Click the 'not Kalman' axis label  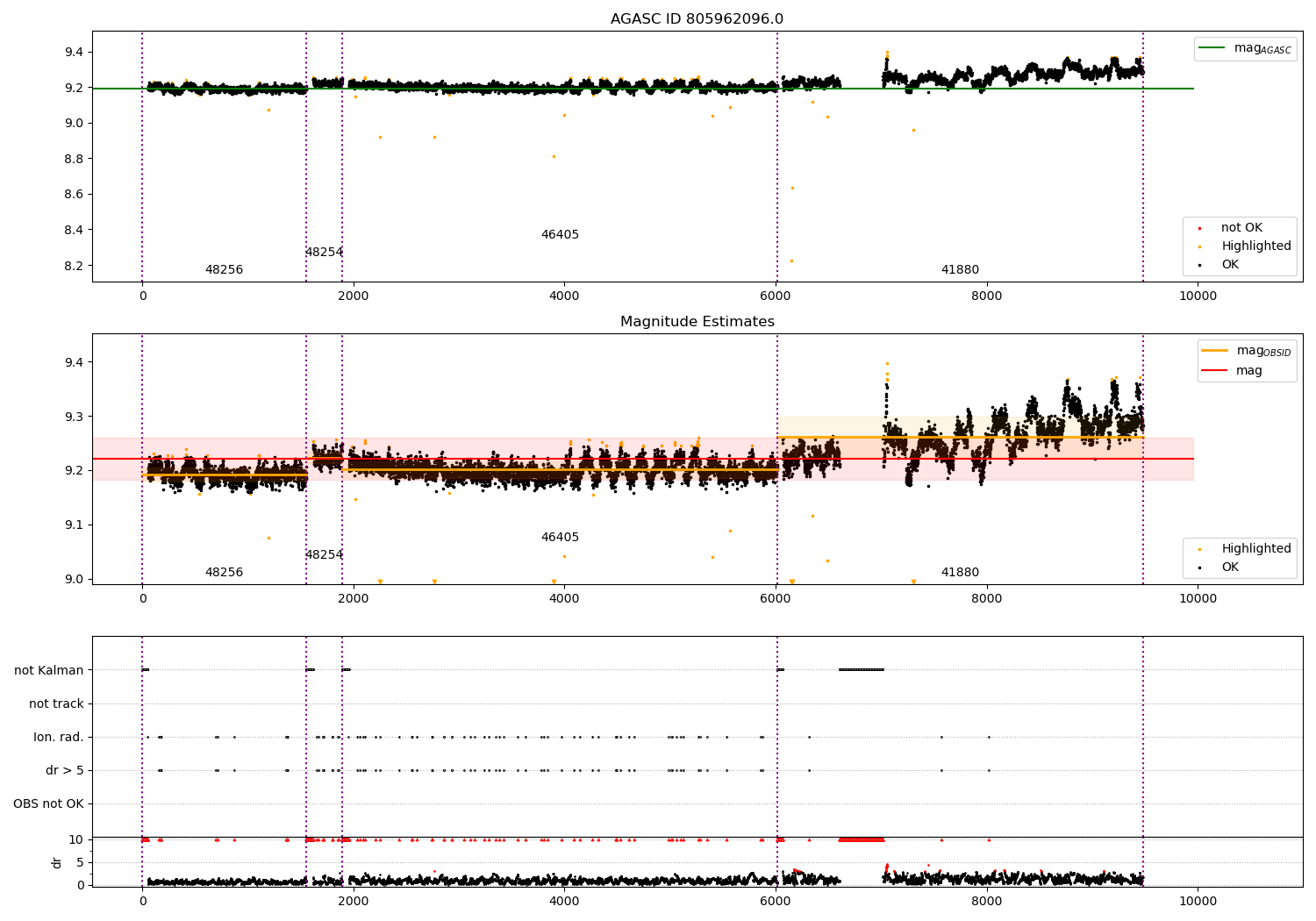point(49,670)
